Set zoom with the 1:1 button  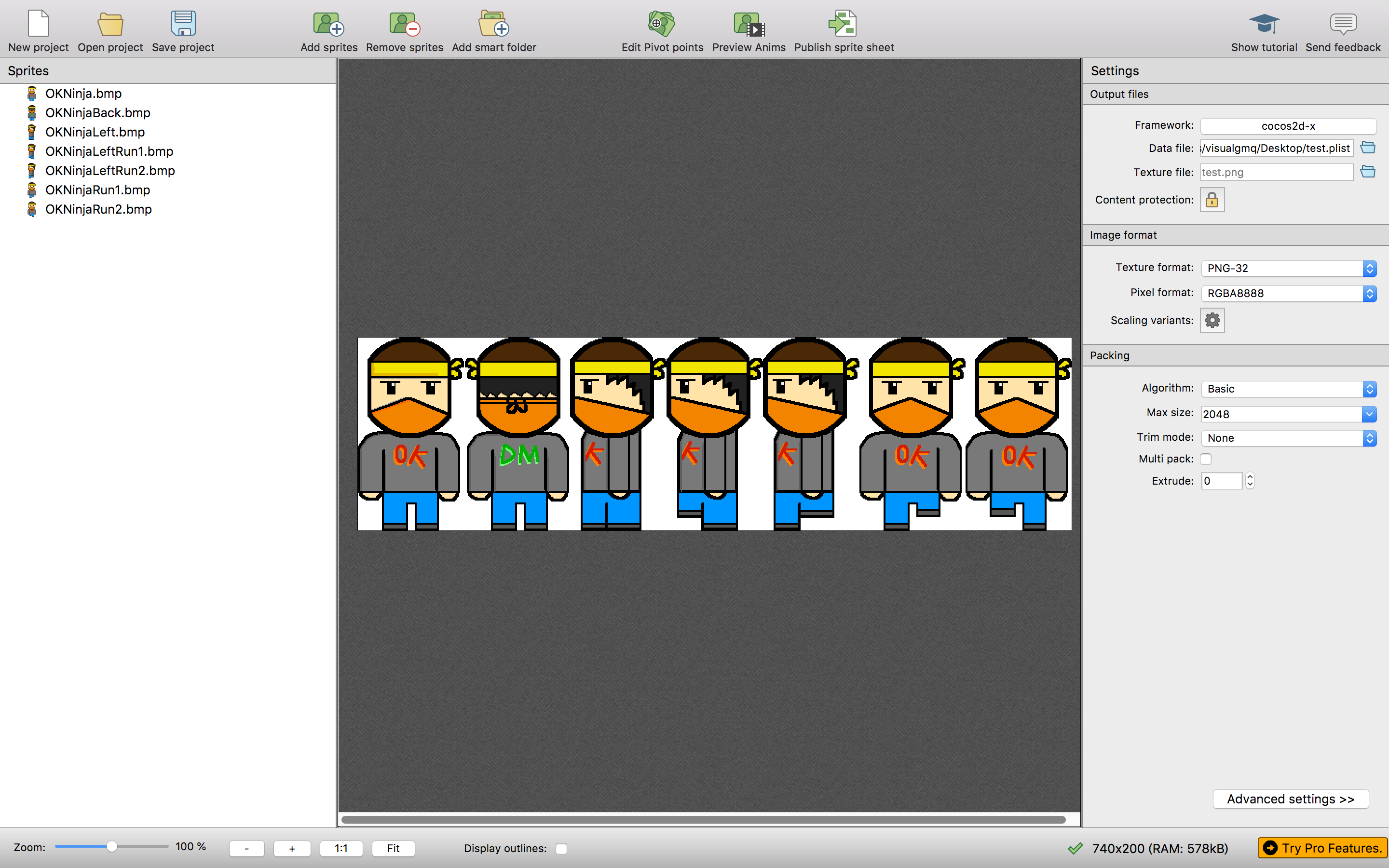(x=341, y=849)
